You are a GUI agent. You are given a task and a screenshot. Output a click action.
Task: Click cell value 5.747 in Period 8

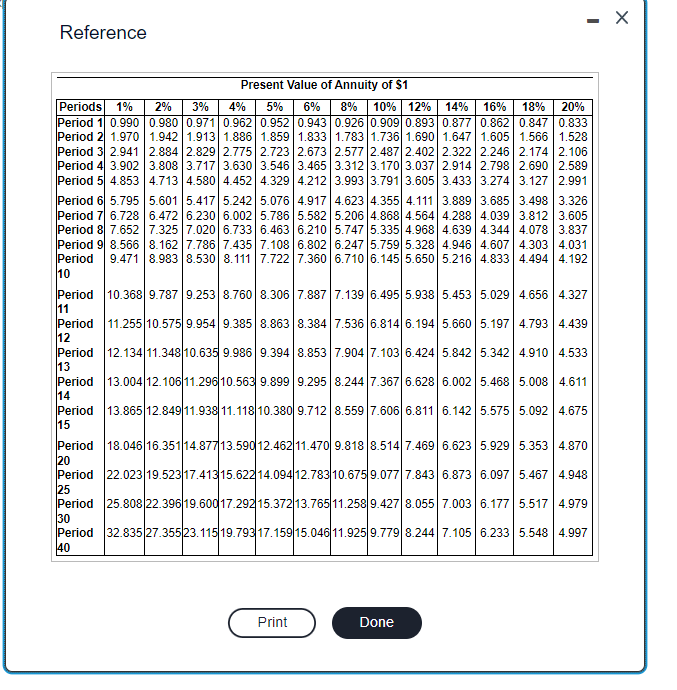pyautogui.click(x=349, y=230)
